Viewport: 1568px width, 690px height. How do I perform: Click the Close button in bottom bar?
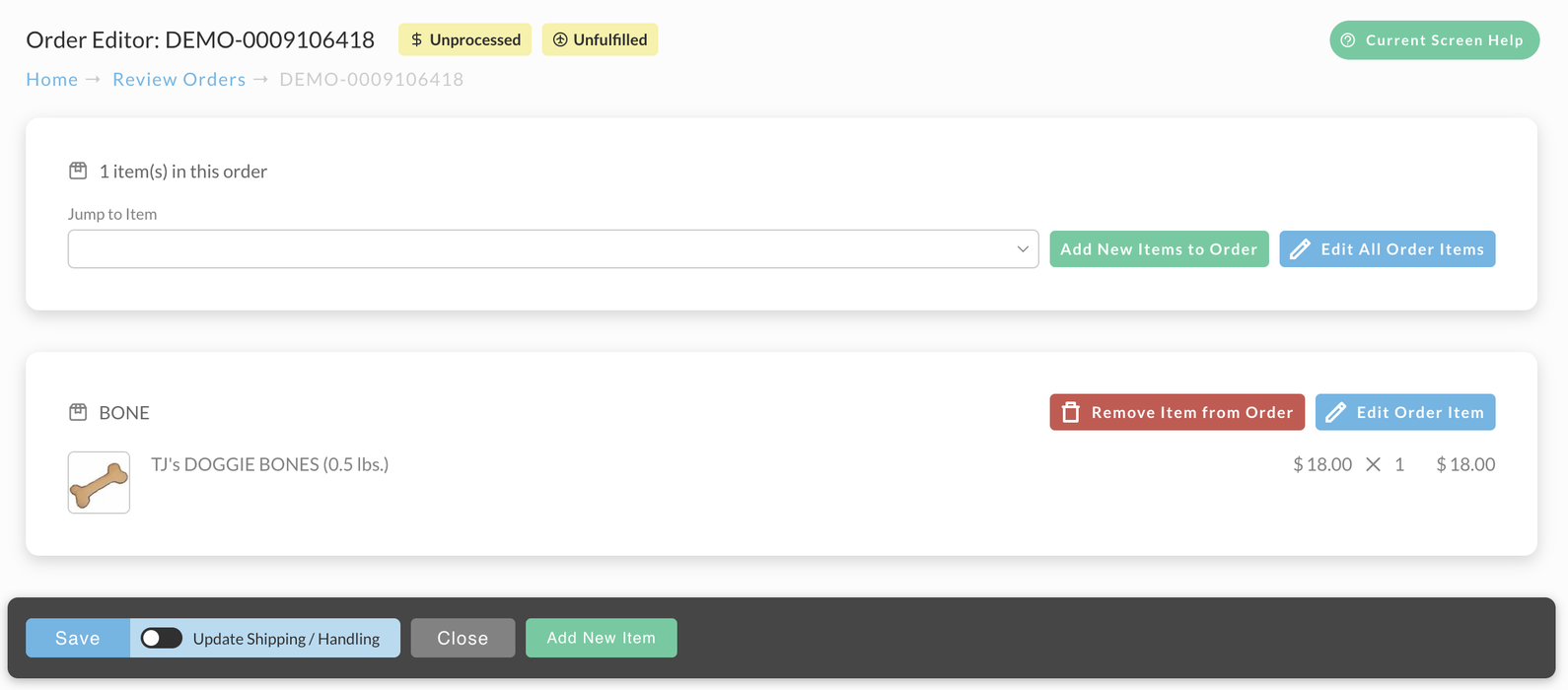pos(463,638)
